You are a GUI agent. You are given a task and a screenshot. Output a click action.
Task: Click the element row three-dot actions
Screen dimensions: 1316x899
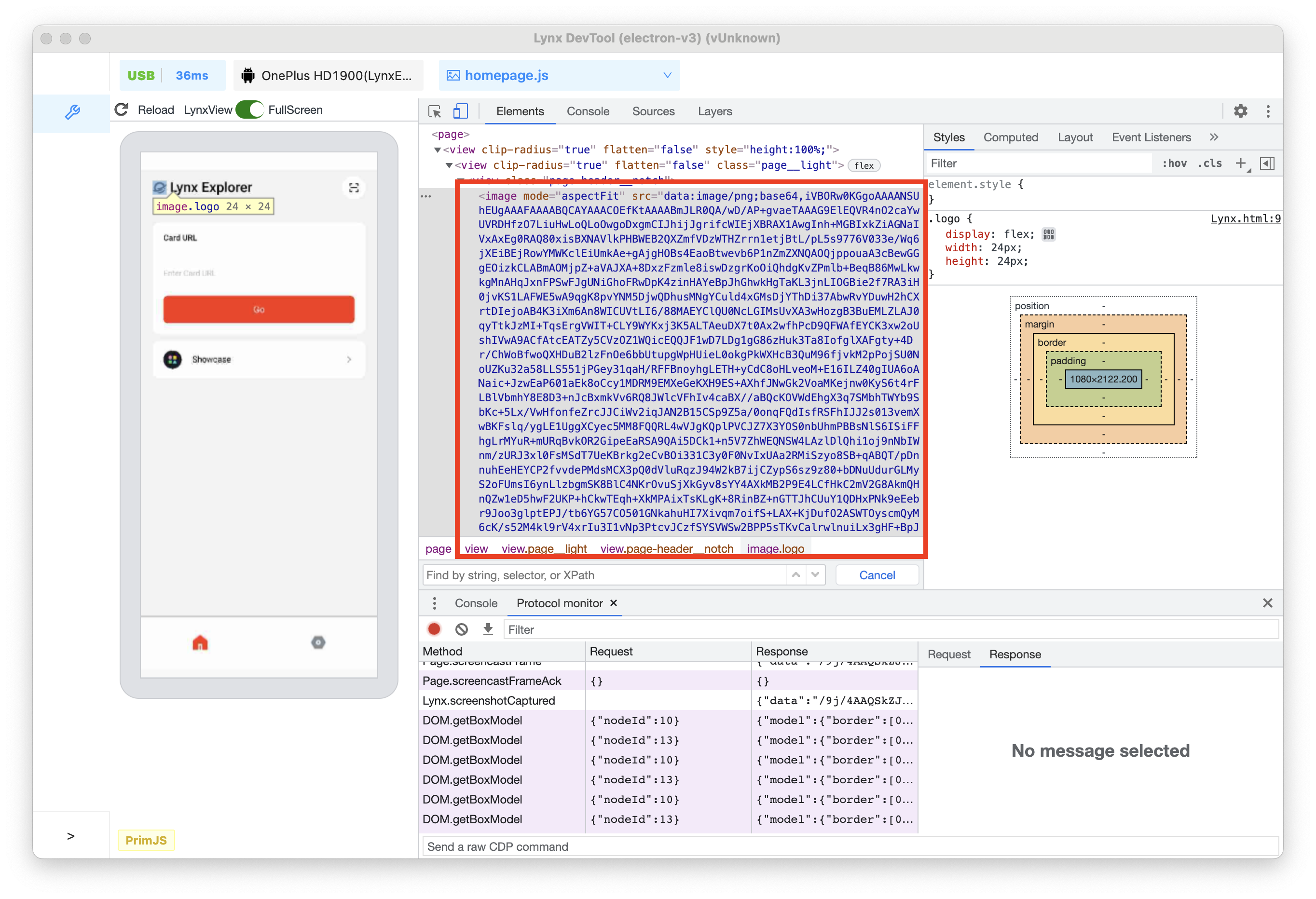pos(426,196)
